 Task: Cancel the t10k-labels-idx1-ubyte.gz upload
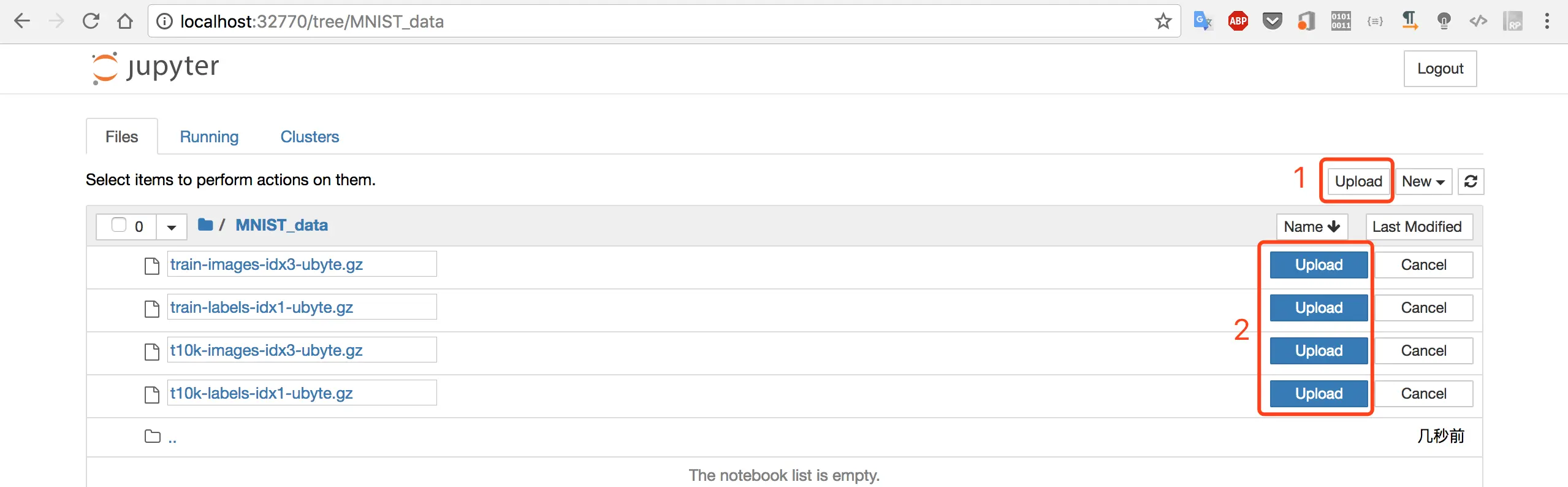tap(1423, 394)
